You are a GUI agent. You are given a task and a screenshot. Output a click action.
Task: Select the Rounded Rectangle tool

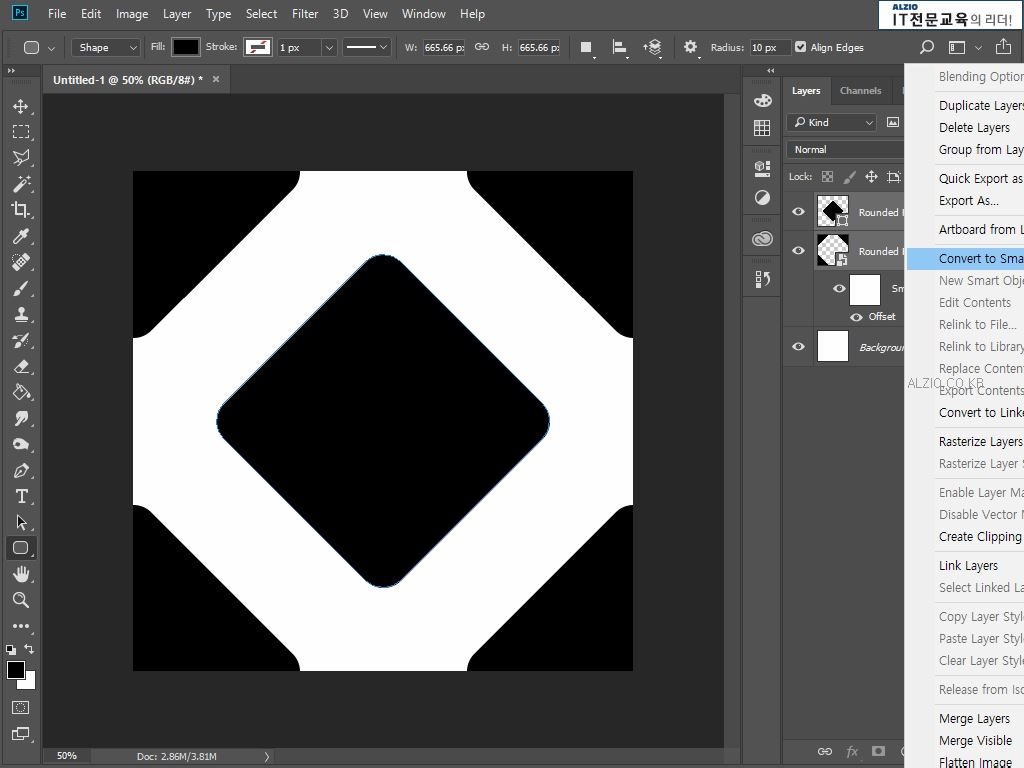[x=21, y=548]
